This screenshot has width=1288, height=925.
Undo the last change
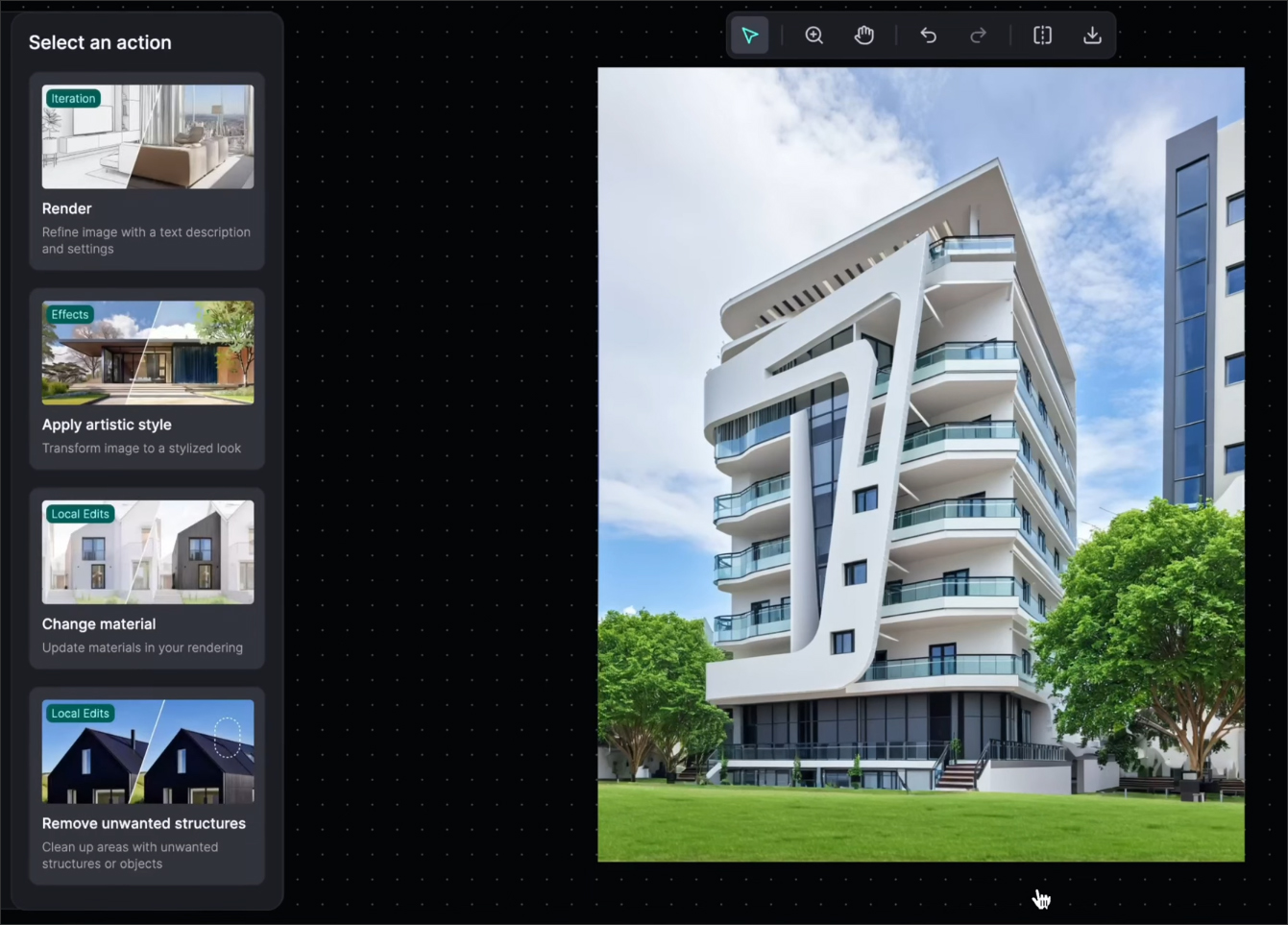pyautogui.click(x=928, y=36)
